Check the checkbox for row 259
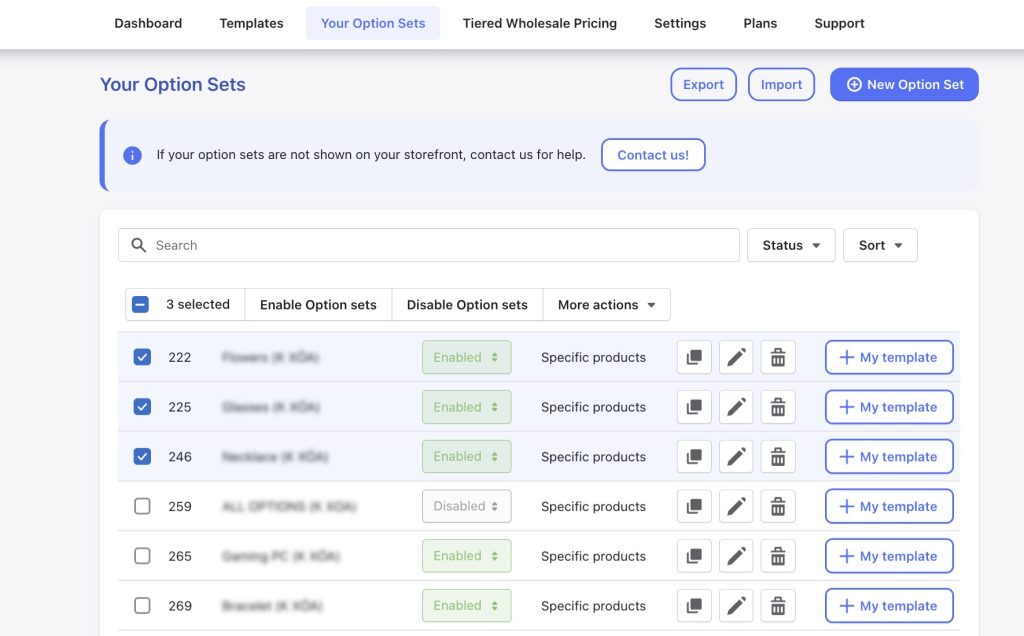 click(x=142, y=506)
